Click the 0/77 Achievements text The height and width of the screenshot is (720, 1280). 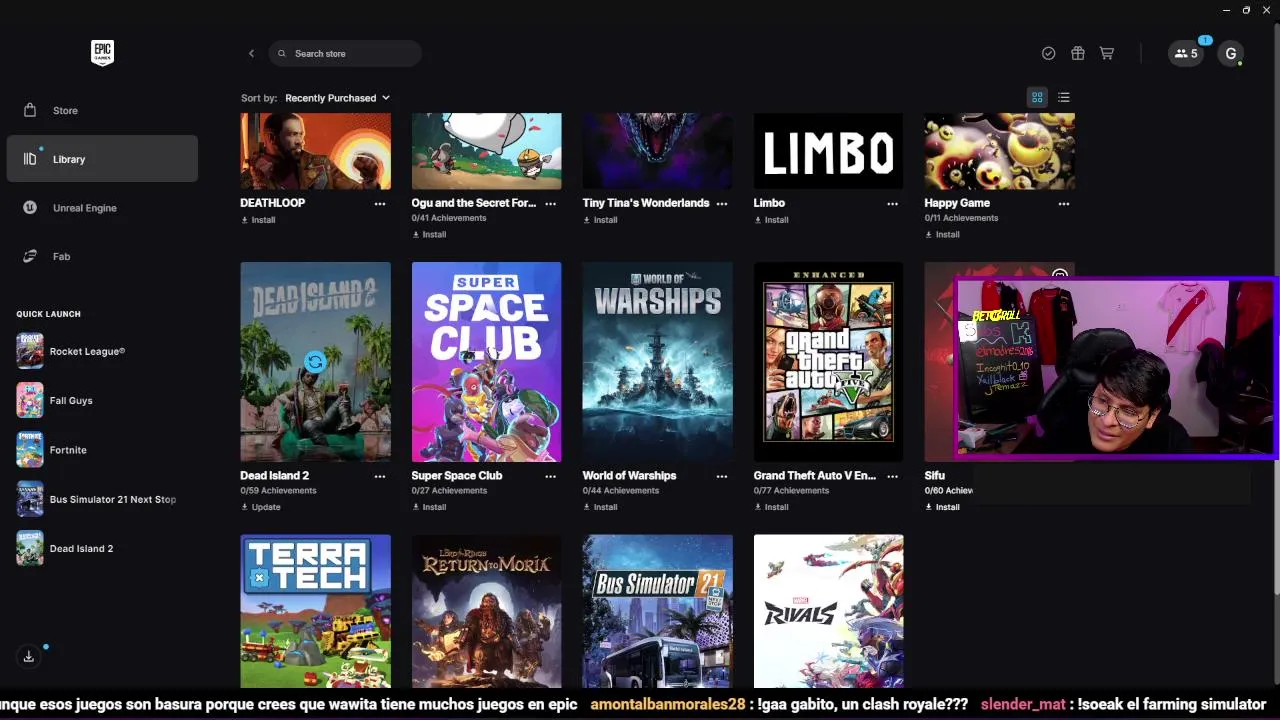coord(791,491)
